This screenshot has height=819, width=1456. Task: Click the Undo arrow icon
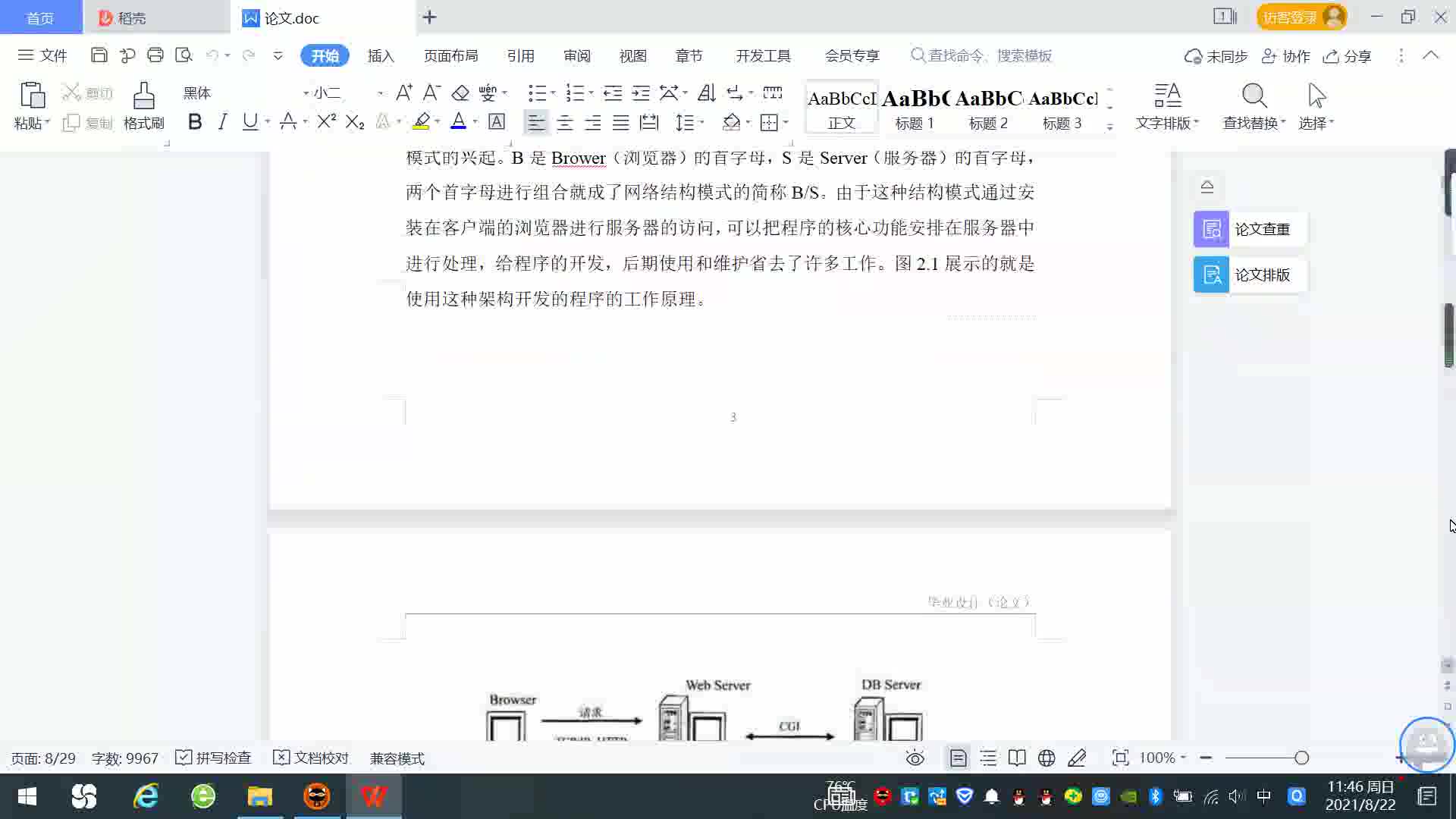pos(212,55)
